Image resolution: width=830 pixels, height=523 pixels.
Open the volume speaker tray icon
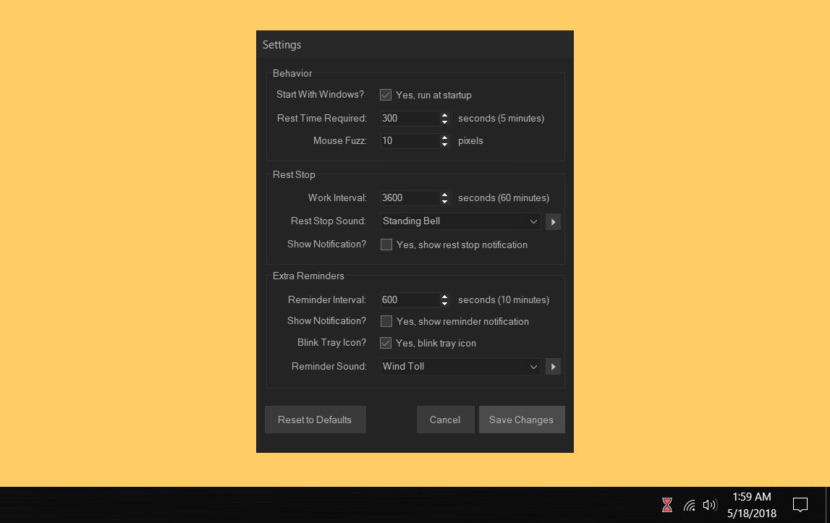(709, 505)
